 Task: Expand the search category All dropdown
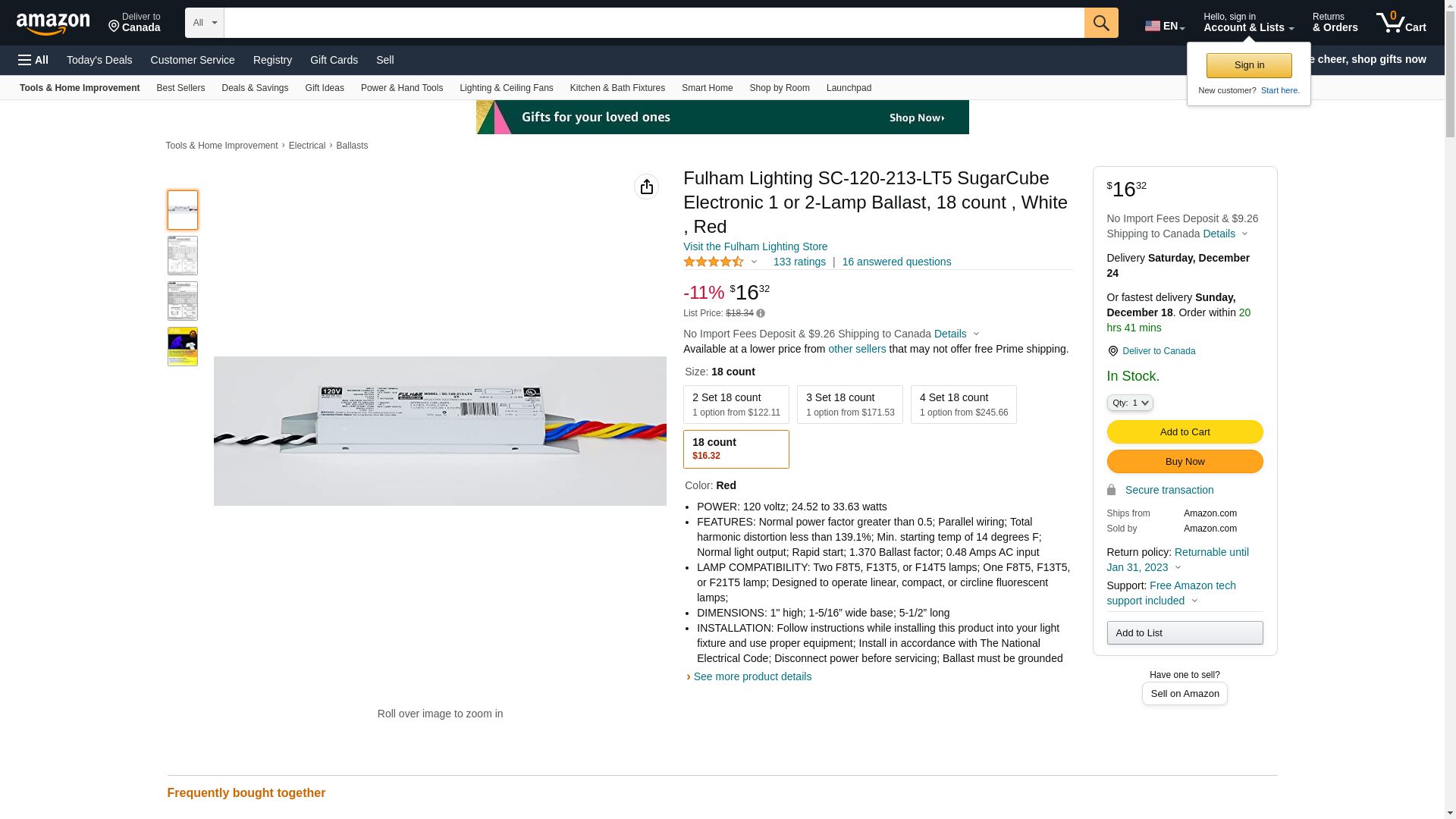(204, 23)
